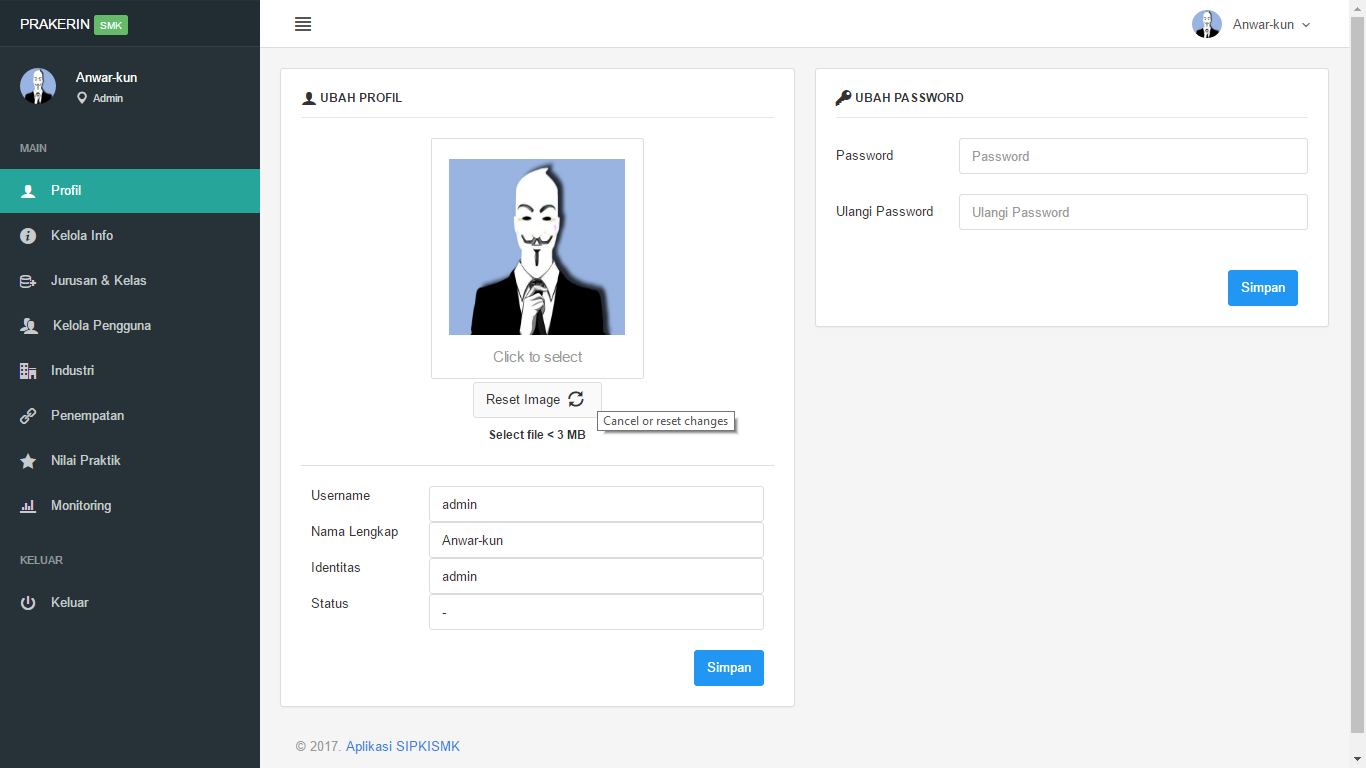Click the refresh arrows icon in Reset Image
This screenshot has height=768, width=1366.
tap(576, 399)
